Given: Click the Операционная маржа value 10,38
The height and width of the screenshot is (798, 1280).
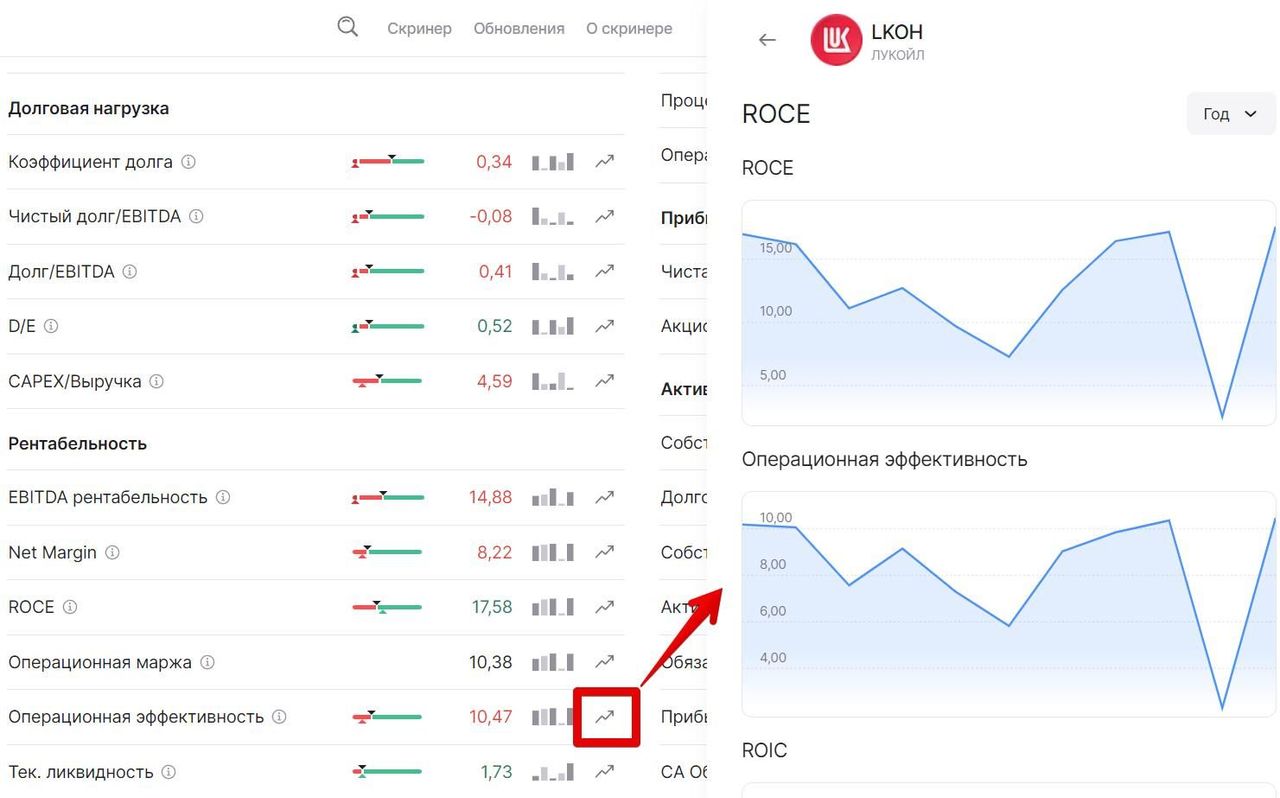Looking at the screenshot, I should [x=490, y=662].
